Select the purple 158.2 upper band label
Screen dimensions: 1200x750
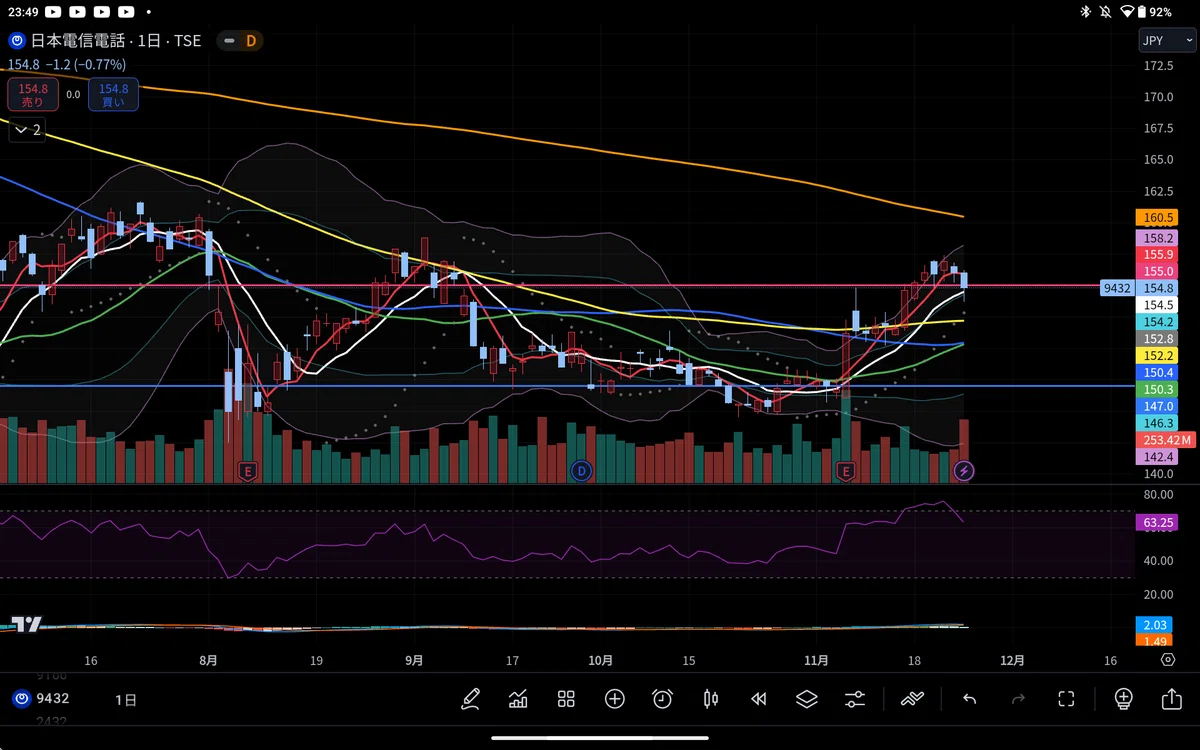point(1157,238)
